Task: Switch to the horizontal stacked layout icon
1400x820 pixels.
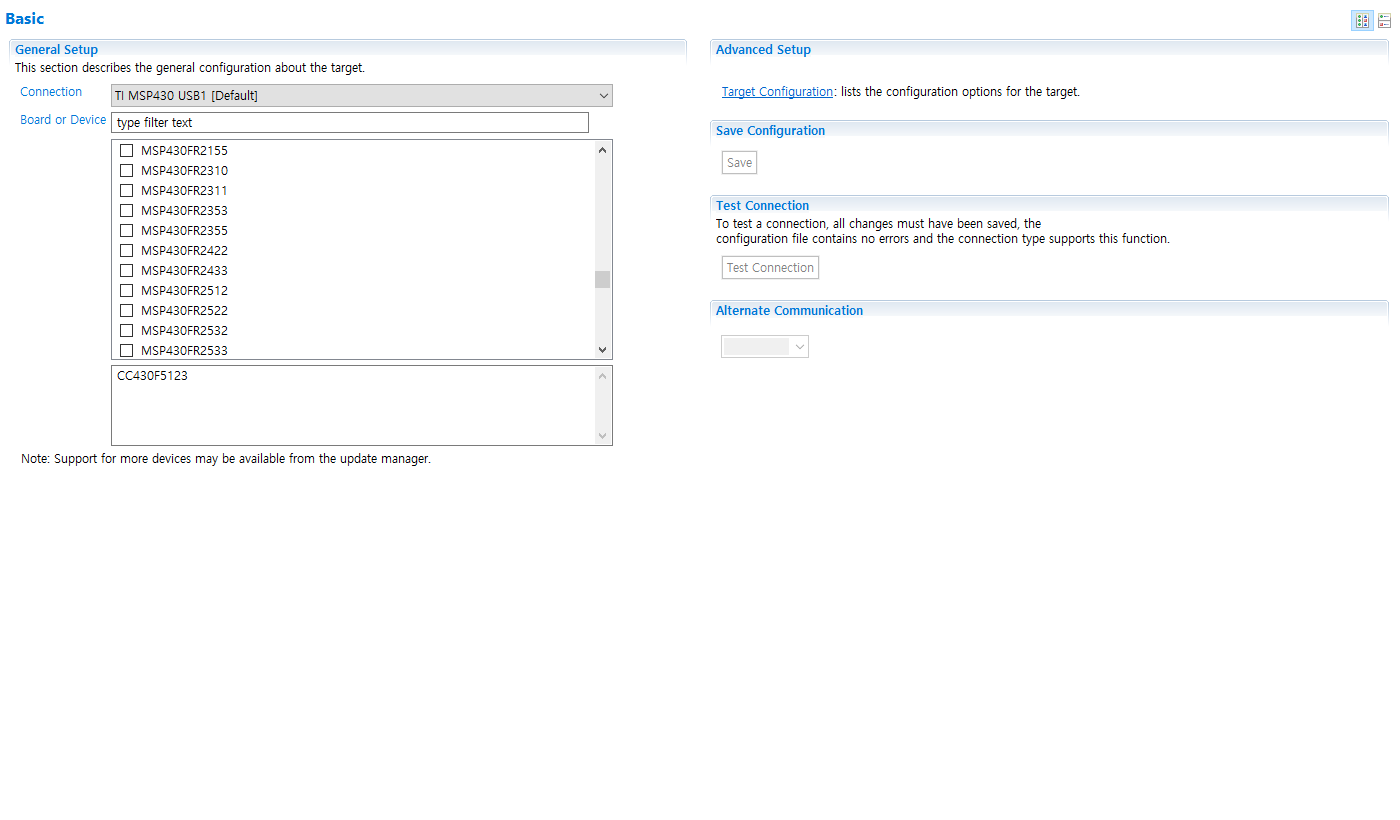Action: pyautogui.click(x=1385, y=20)
